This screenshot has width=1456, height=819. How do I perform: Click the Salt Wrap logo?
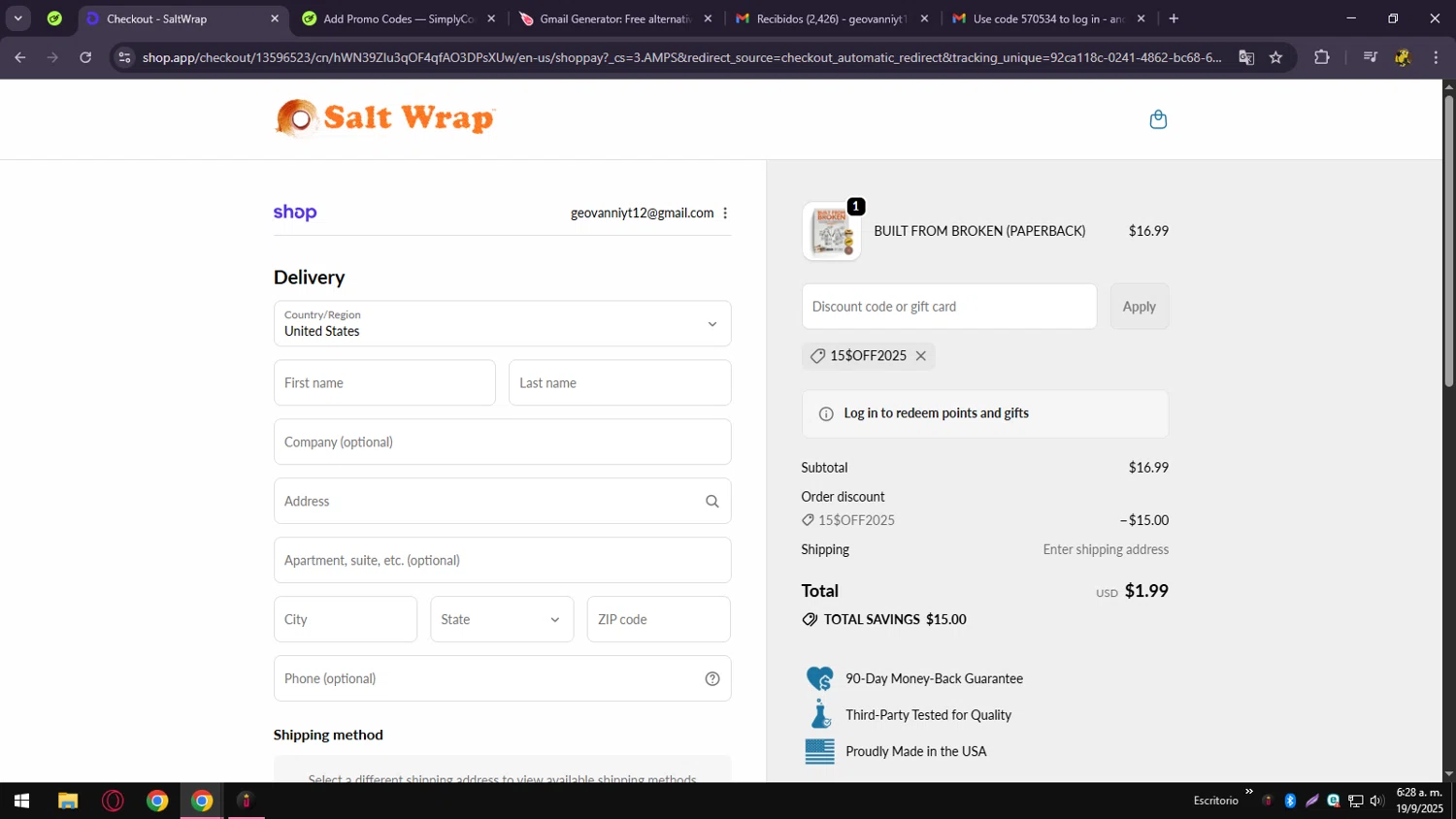click(385, 118)
